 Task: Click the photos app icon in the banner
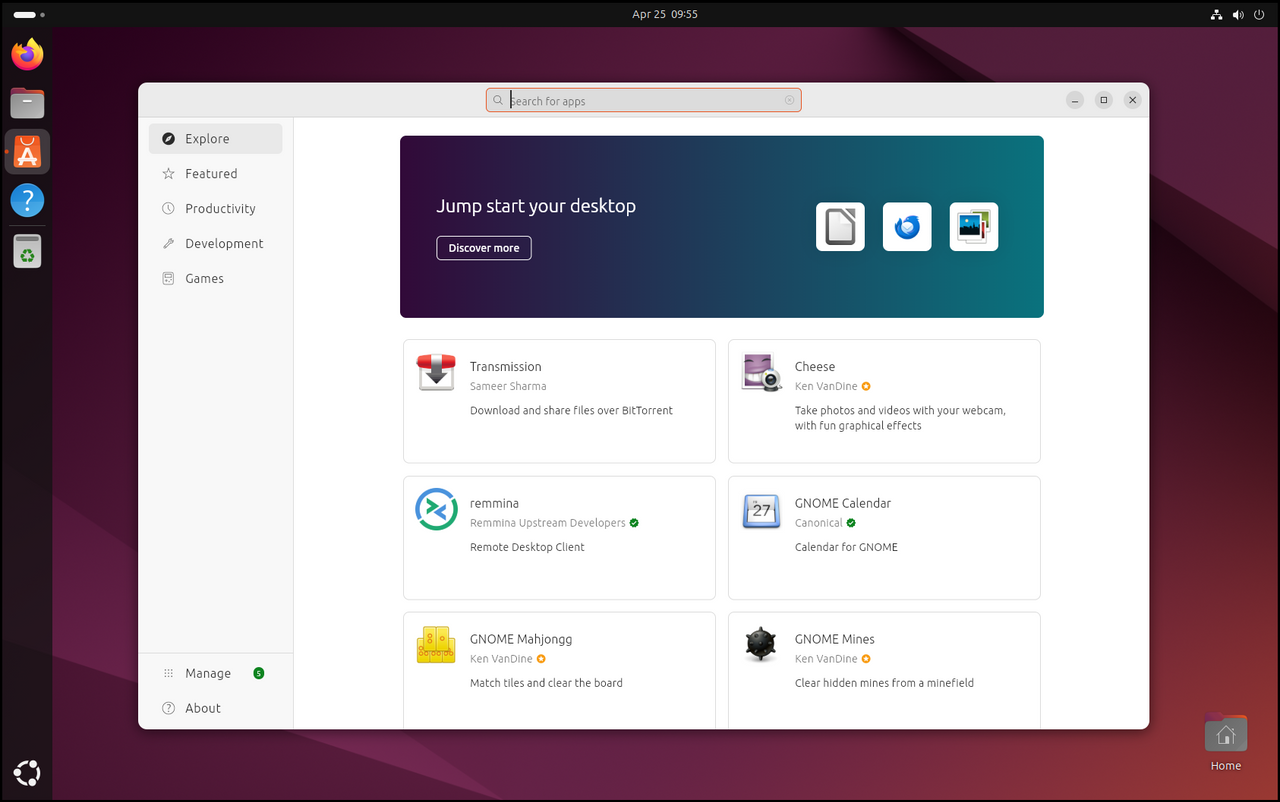973,226
